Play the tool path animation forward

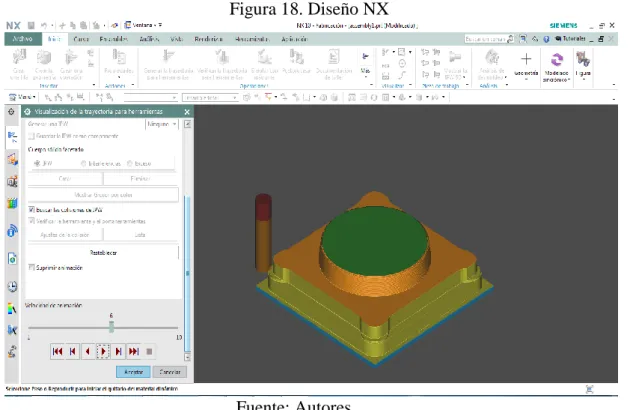pos(103,352)
